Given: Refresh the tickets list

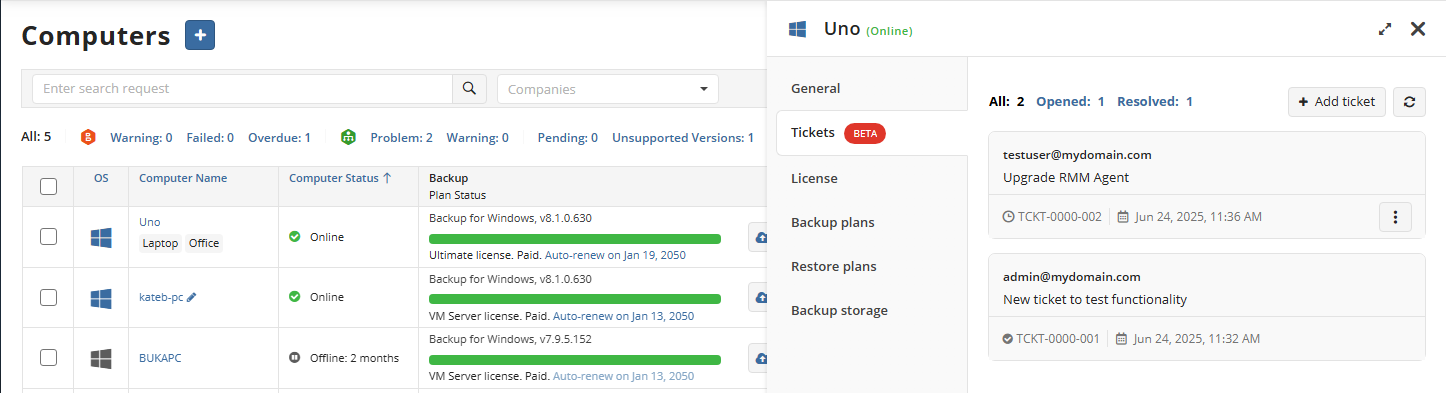Looking at the screenshot, I should [x=1409, y=101].
